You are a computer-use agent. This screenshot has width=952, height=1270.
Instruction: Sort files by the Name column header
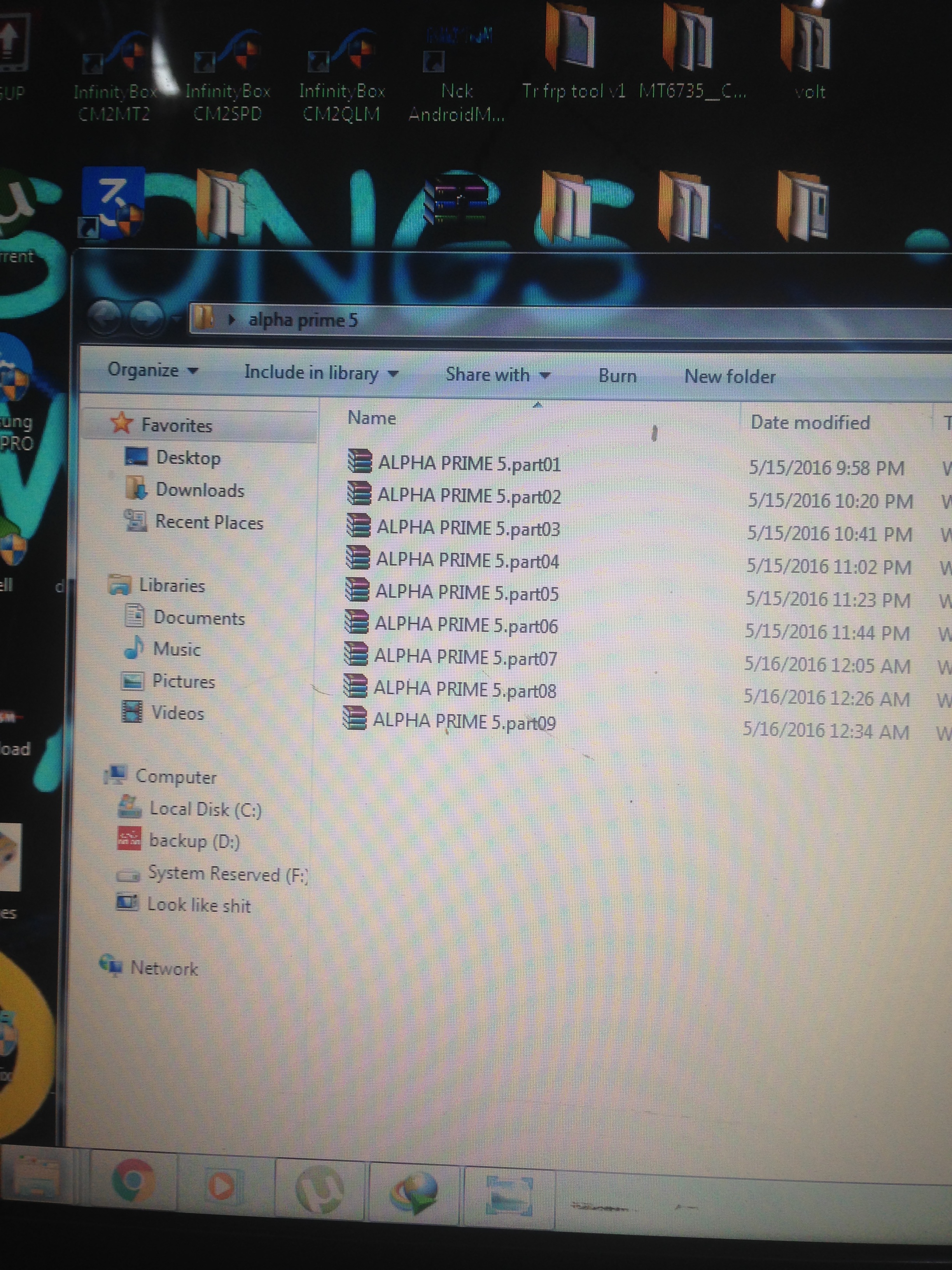tap(372, 418)
